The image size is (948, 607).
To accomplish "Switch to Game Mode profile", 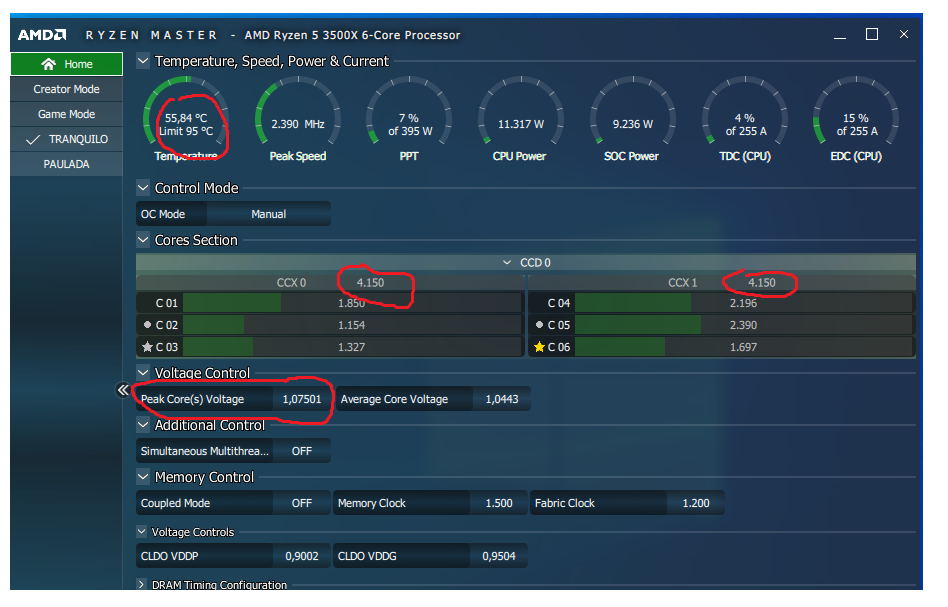I will (x=67, y=114).
